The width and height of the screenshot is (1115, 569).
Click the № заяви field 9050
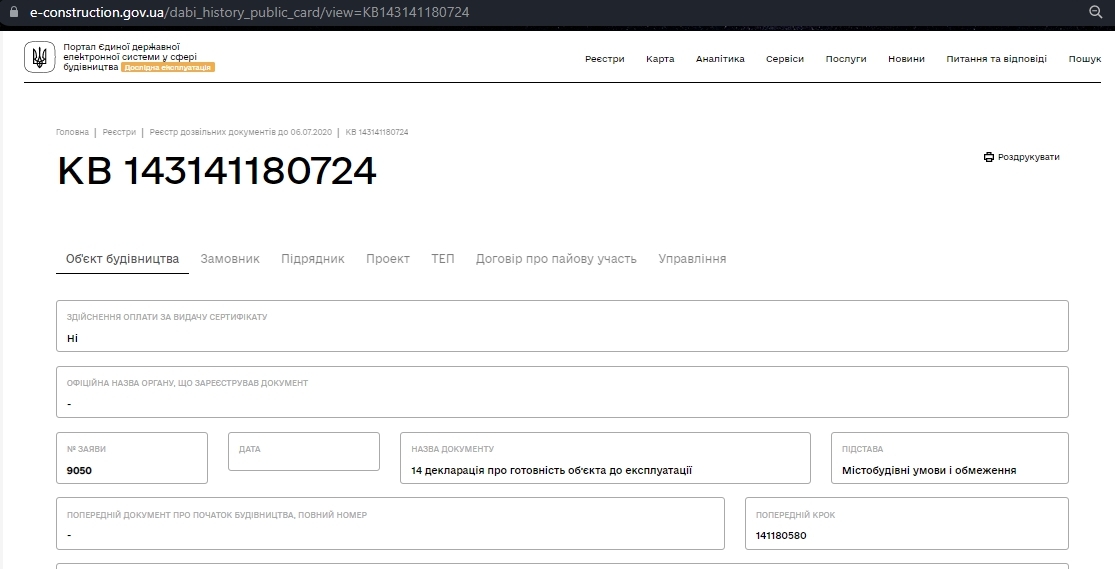click(132, 458)
